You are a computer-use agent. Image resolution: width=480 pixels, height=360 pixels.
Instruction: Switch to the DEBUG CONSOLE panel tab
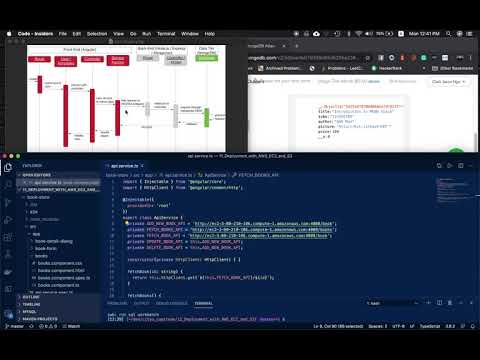(x=172, y=303)
